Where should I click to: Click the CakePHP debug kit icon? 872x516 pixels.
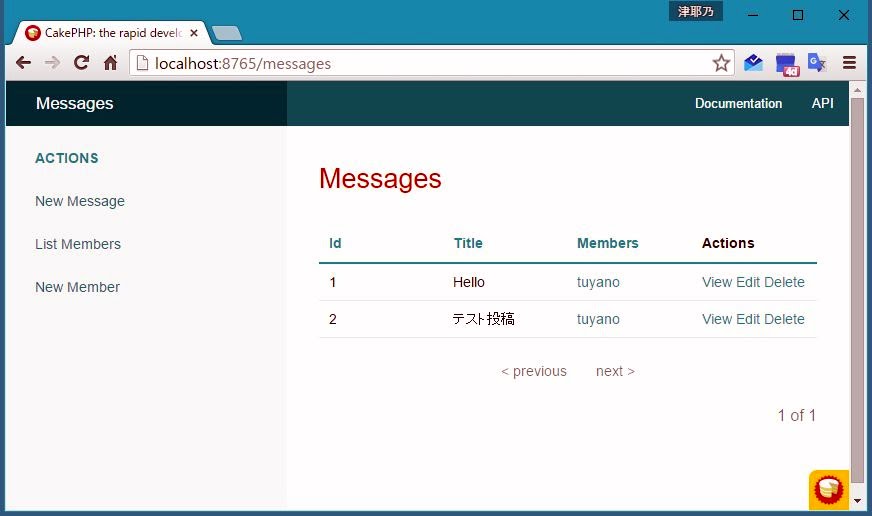point(828,489)
